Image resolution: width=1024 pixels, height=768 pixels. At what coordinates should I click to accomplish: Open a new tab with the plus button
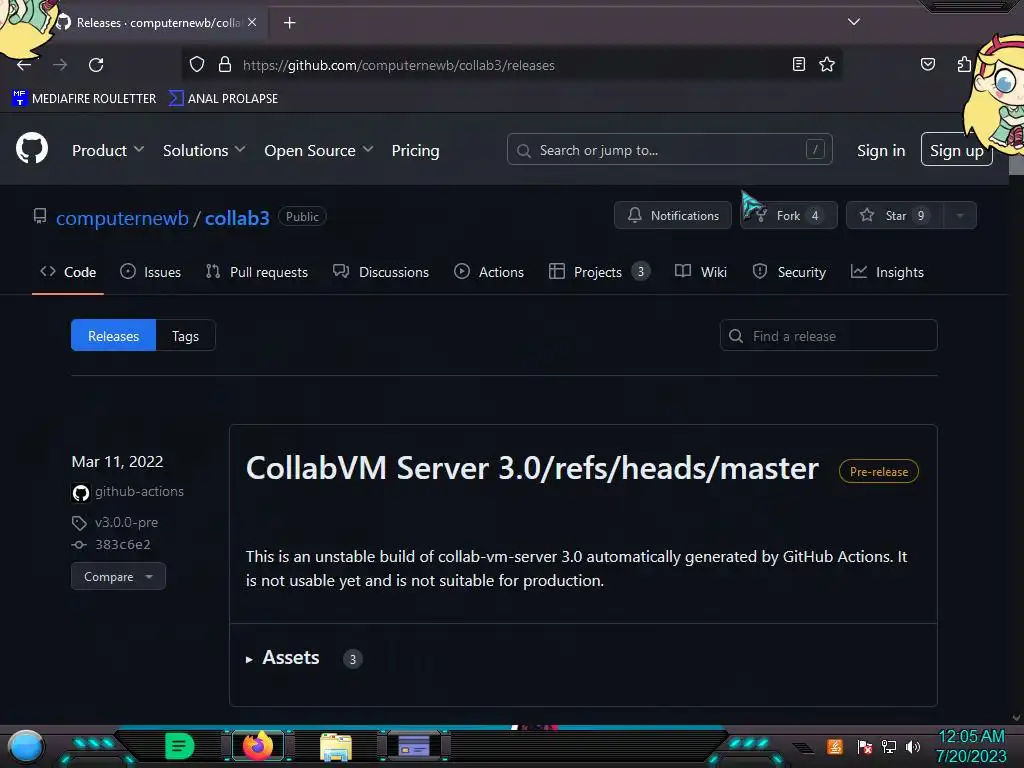[x=289, y=23]
